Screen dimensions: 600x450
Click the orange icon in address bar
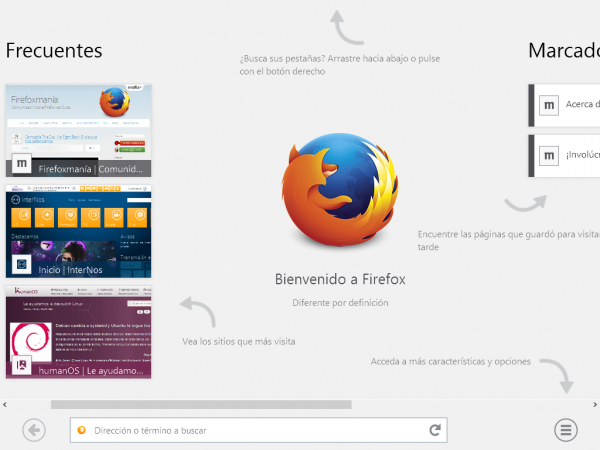82,430
